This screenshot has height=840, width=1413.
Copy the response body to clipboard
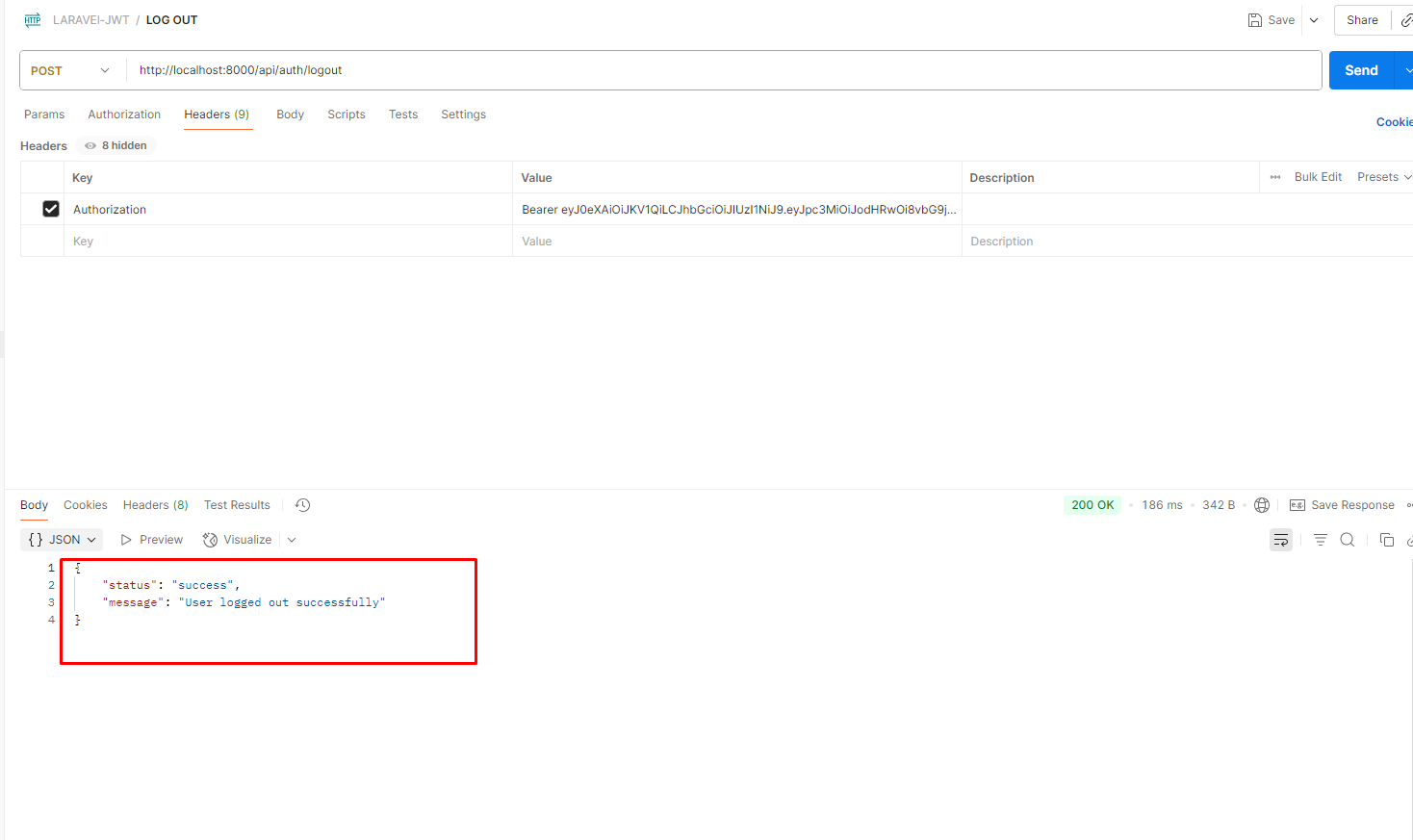click(1386, 540)
